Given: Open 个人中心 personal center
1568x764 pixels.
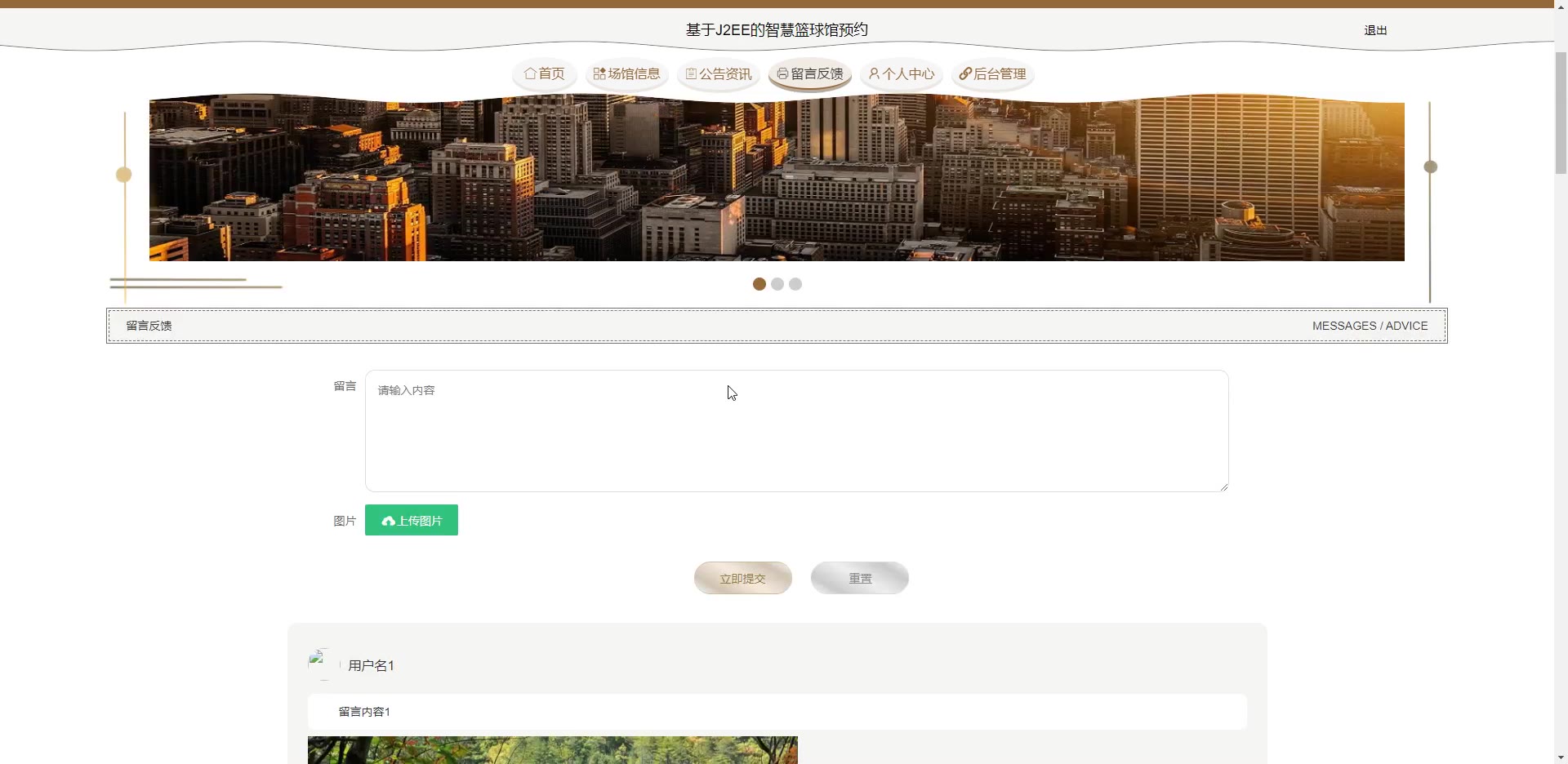Looking at the screenshot, I should coord(902,73).
